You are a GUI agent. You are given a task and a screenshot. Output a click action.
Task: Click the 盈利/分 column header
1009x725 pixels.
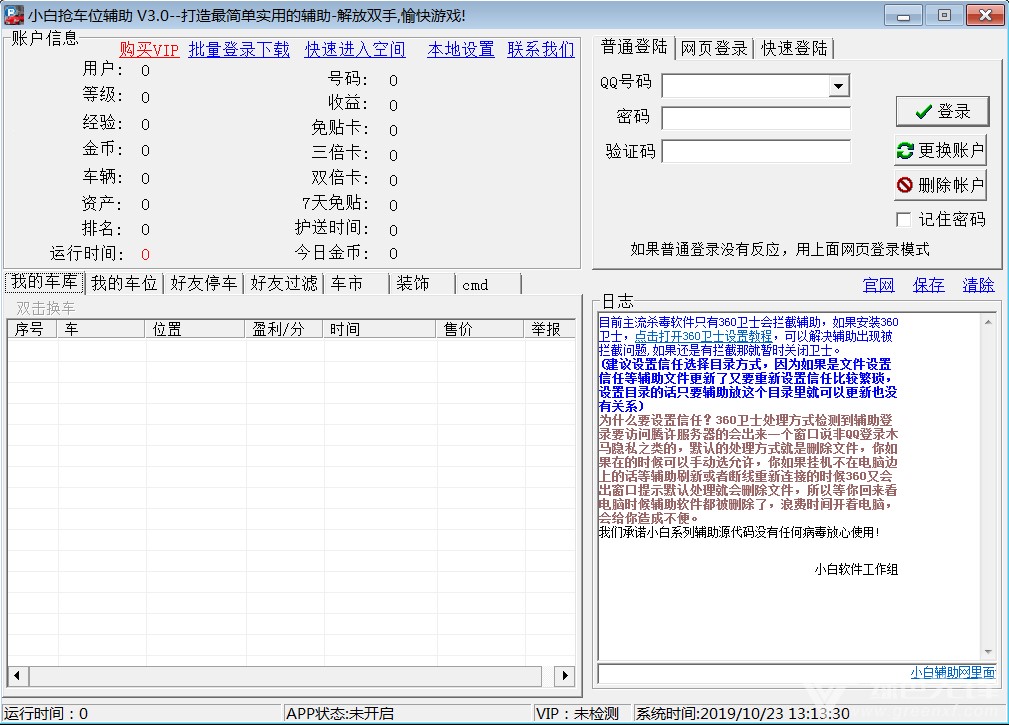pos(284,329)
